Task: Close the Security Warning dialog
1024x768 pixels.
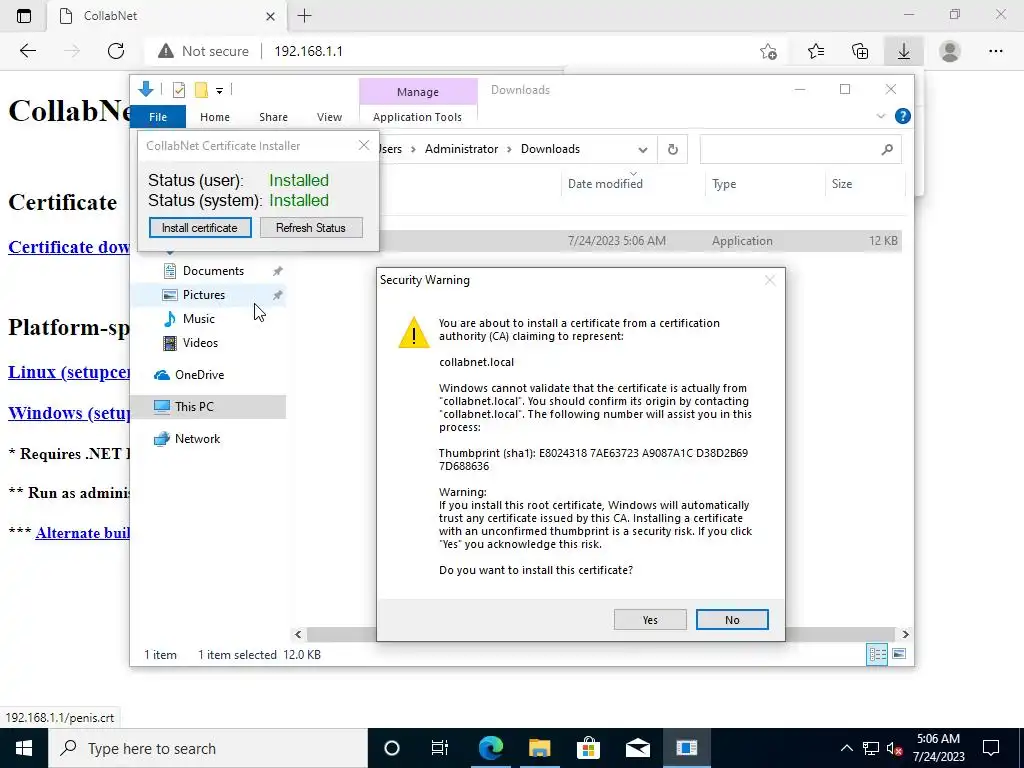Action: point(770,280)
